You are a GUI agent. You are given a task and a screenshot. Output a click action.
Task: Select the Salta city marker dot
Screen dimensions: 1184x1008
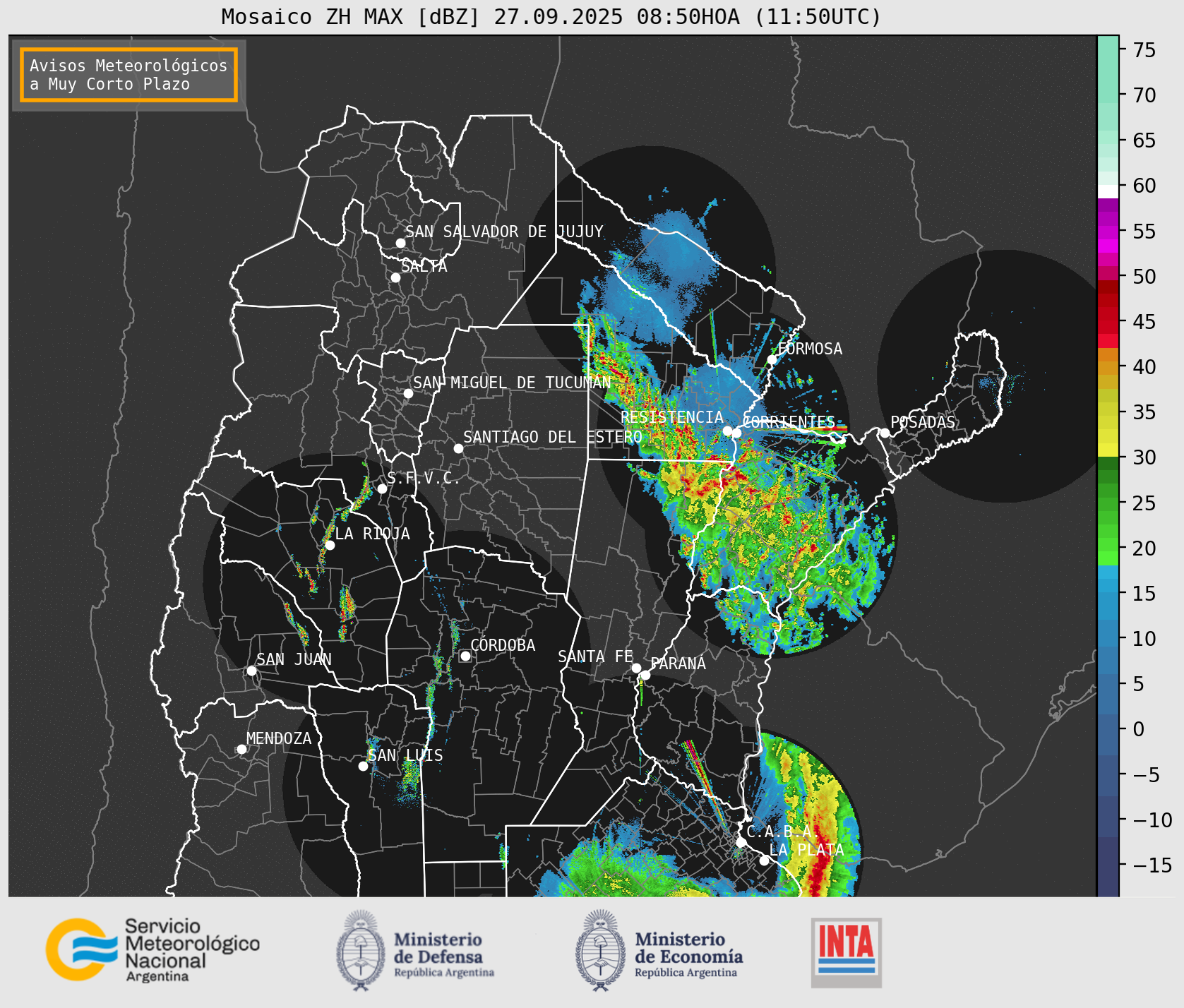coord(396,277)
